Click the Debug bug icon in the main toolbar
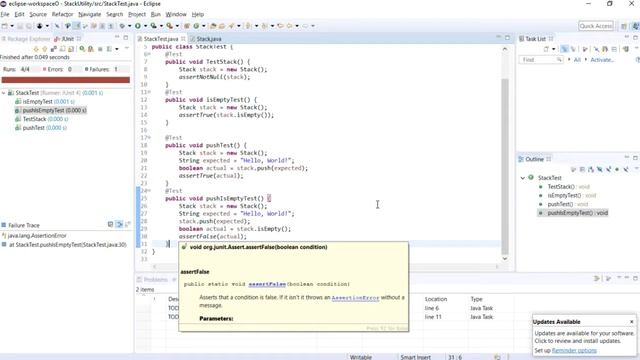640x360 pixels. click(122, 26)
